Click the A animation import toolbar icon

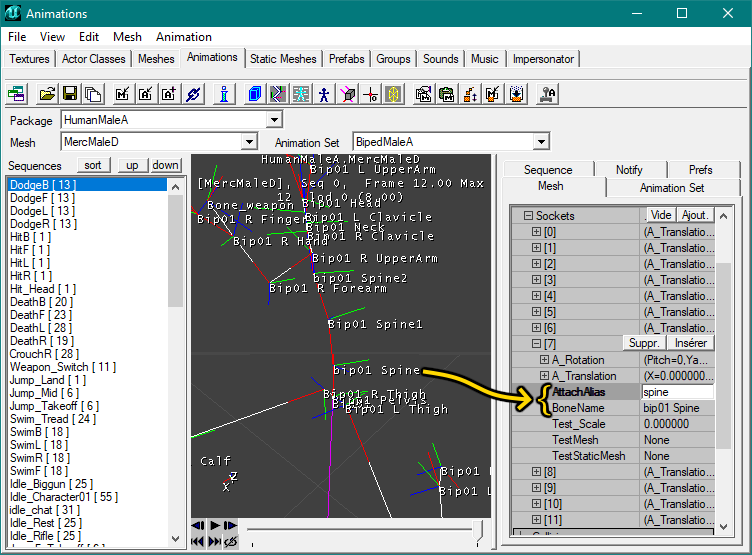pyautogui.click(x=146, y=94)
